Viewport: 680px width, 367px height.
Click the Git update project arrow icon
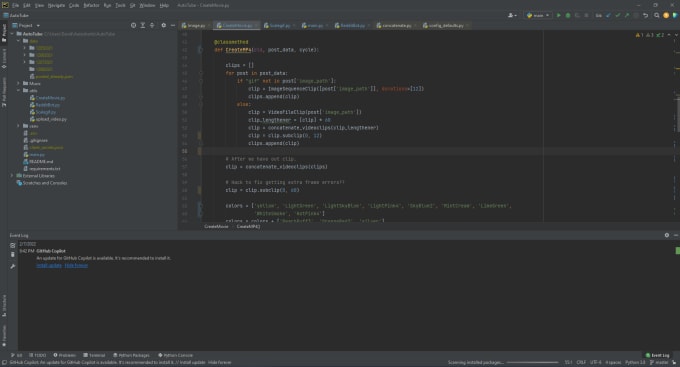click(608, 15)
